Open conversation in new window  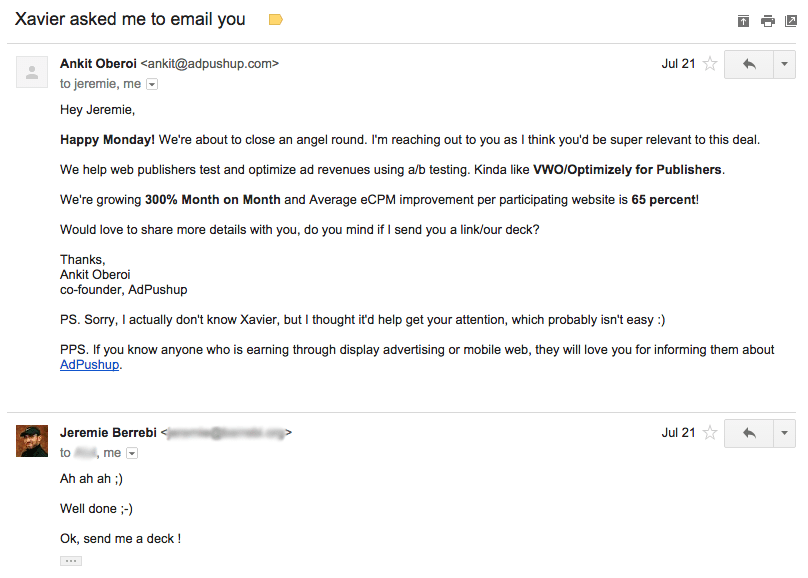coord(790,20)
